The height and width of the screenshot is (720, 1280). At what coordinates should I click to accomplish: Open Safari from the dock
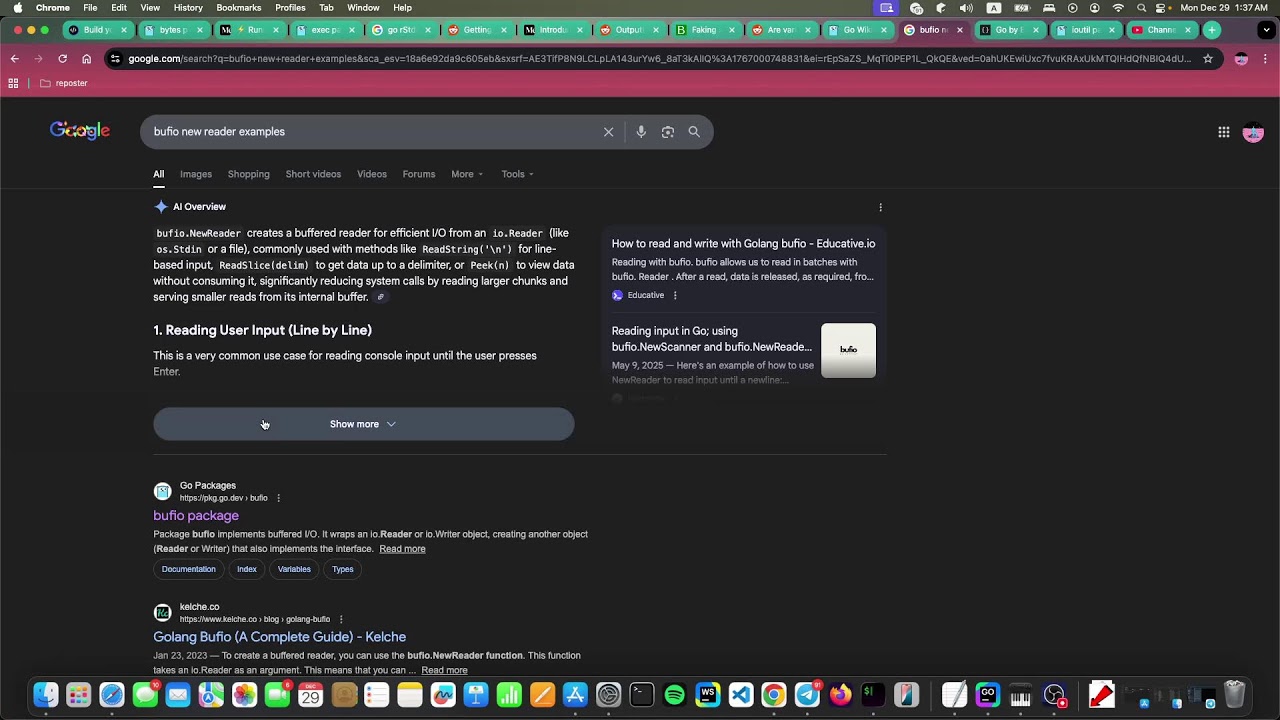tap(112, 694)
